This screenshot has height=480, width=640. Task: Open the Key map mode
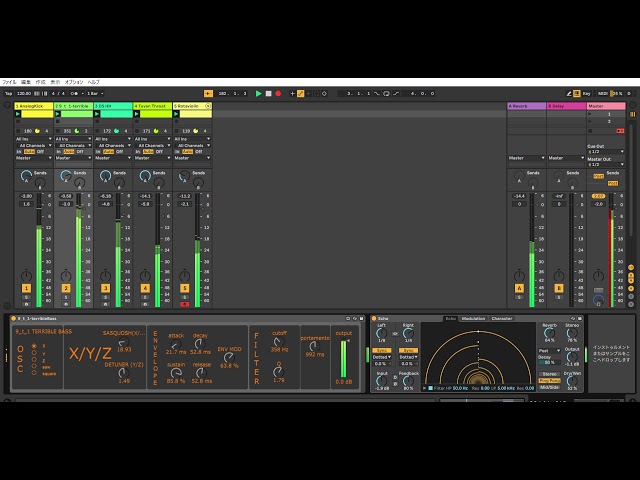pos(587,93)
